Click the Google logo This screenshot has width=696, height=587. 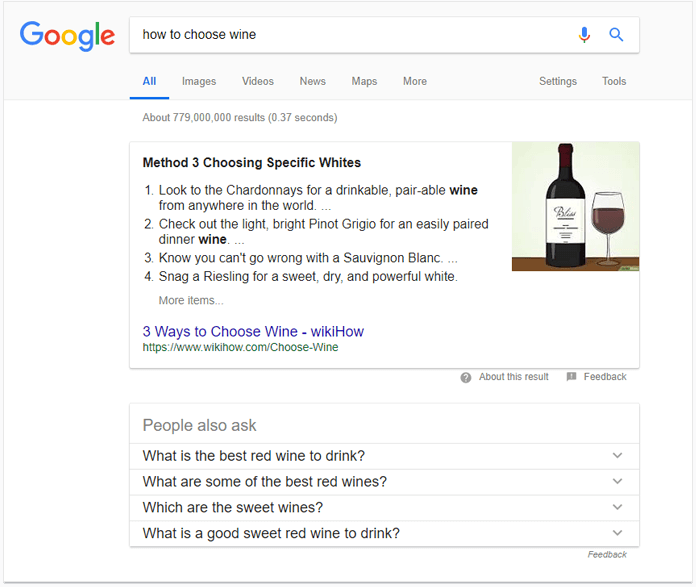[x=67, y=35]
